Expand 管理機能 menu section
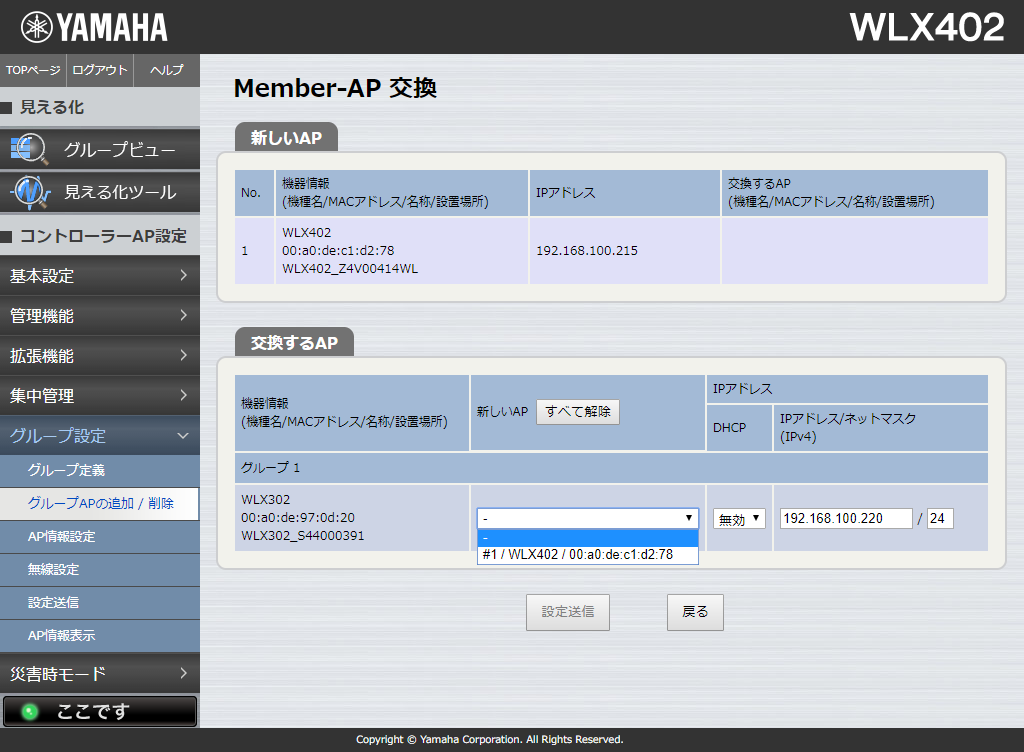This screenshot has height=752, width=1024. coord(100,316)
